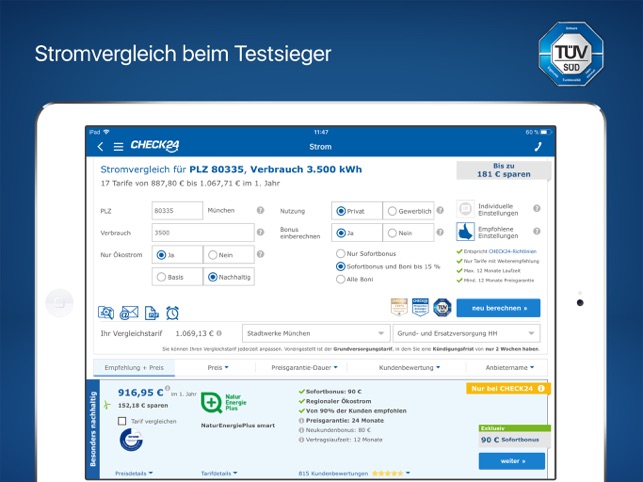Click the Verbrauch input field
The width and height of the screenshot is (643, 482).
tap(203, 232)
